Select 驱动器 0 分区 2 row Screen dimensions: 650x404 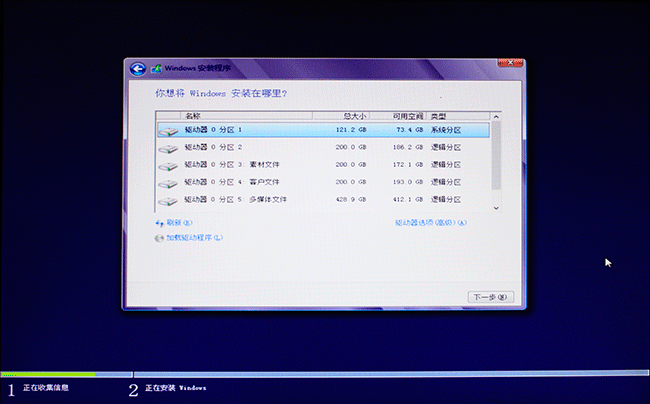(323, 147)
